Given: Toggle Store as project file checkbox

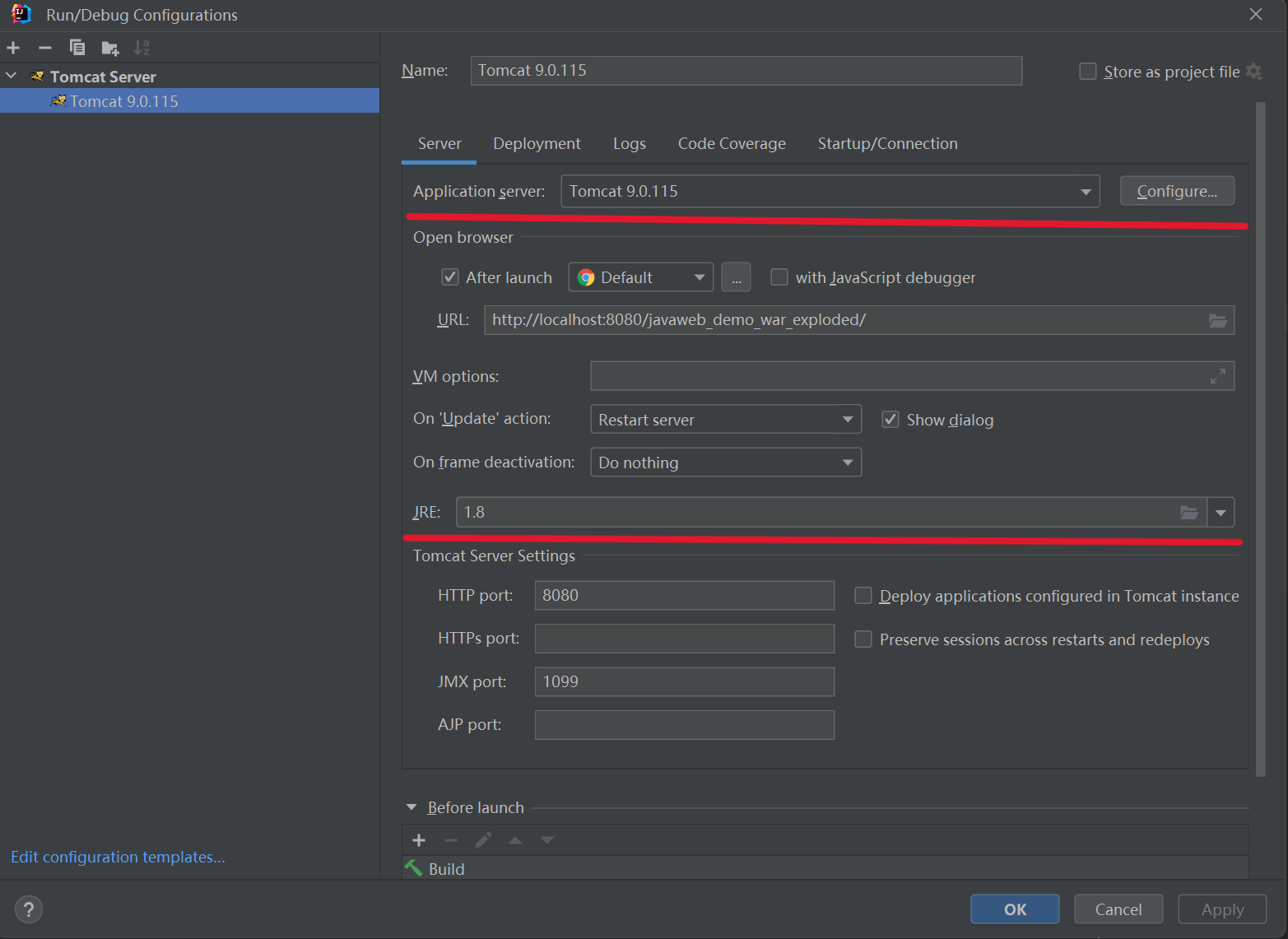Looking at the screenshot, I should point(1088,72).
